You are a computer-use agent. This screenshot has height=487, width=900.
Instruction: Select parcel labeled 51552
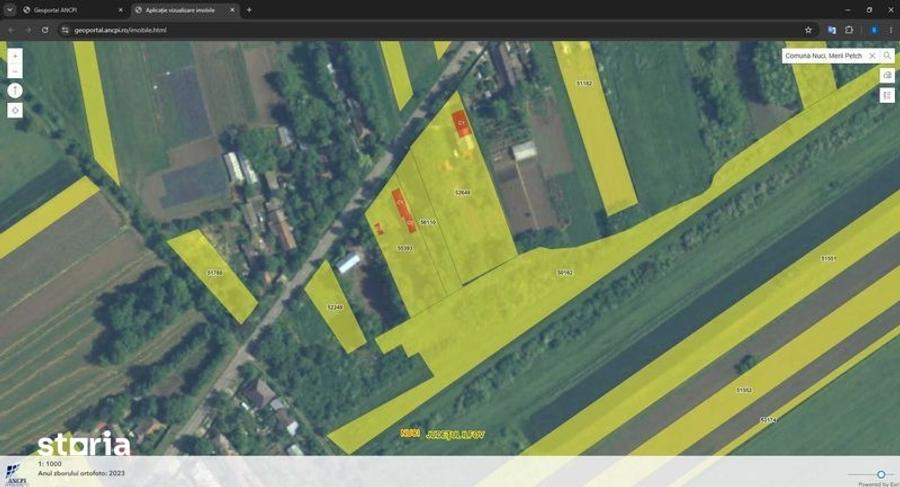click(744, 390)
